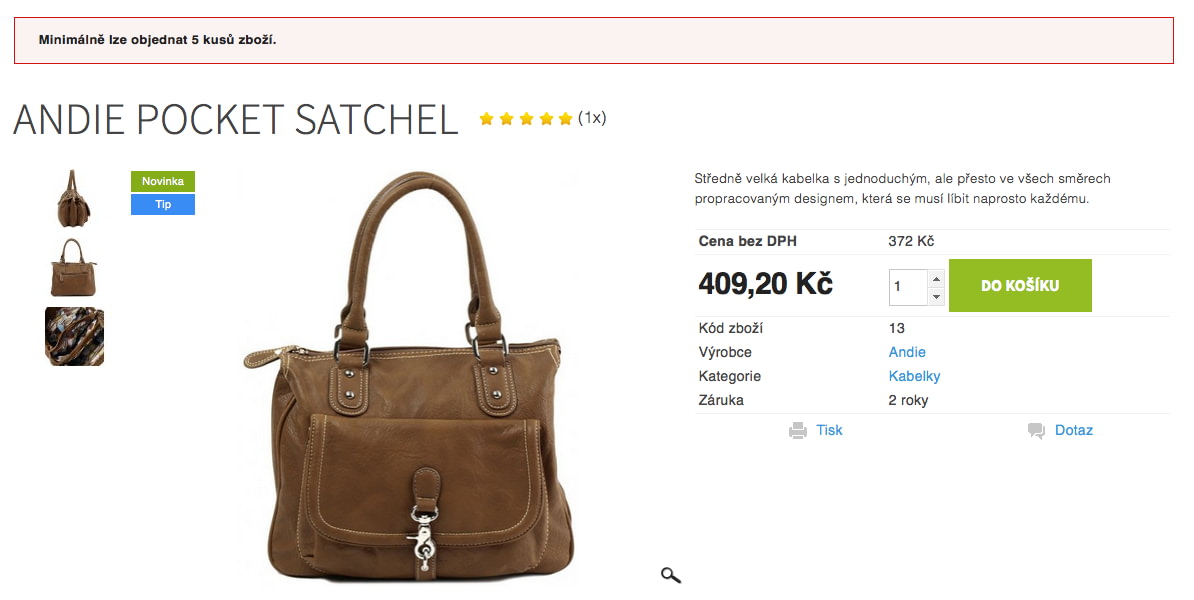This screenshot has width=1194, height=600.
Task: Click the Tisk print link
Action: 829,430
